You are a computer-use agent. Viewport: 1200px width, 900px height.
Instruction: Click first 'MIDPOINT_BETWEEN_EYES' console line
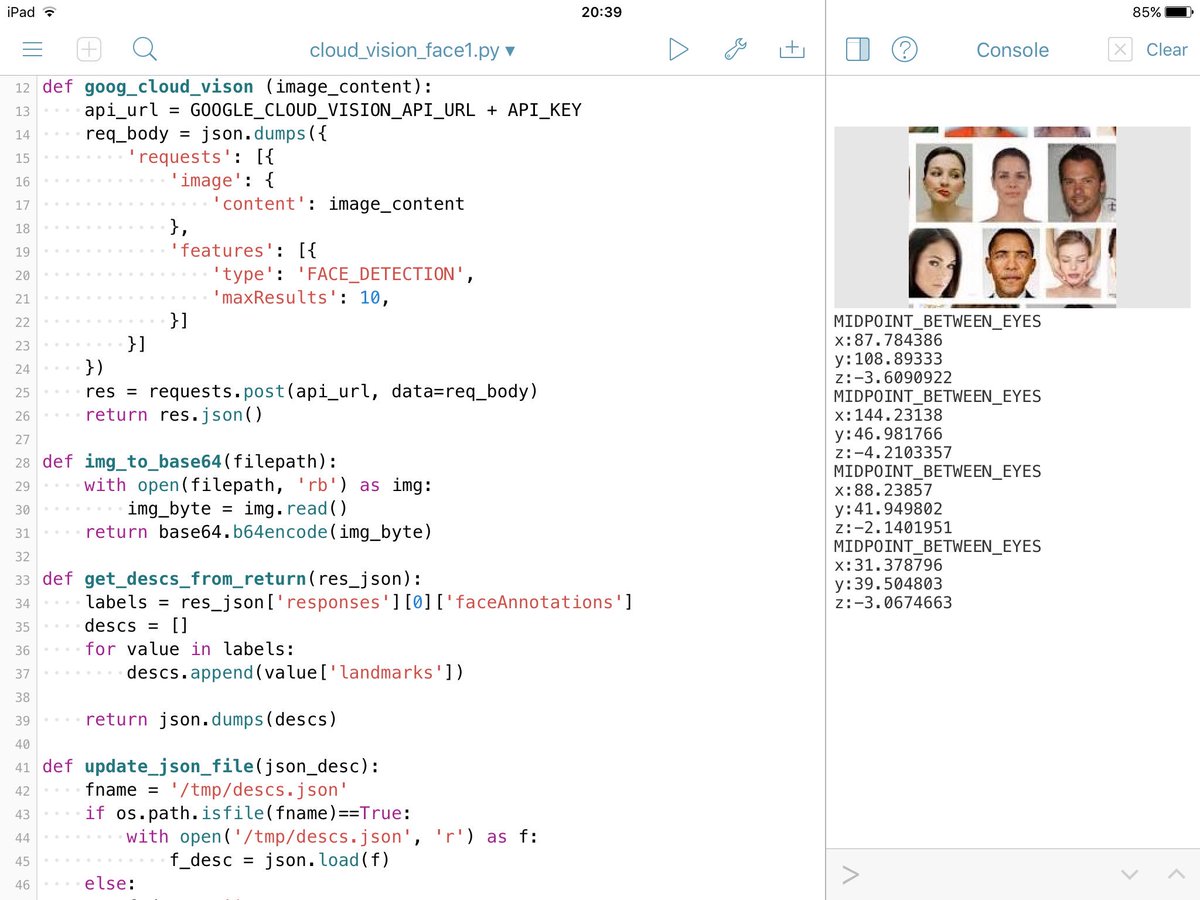[x=937, y=321]
